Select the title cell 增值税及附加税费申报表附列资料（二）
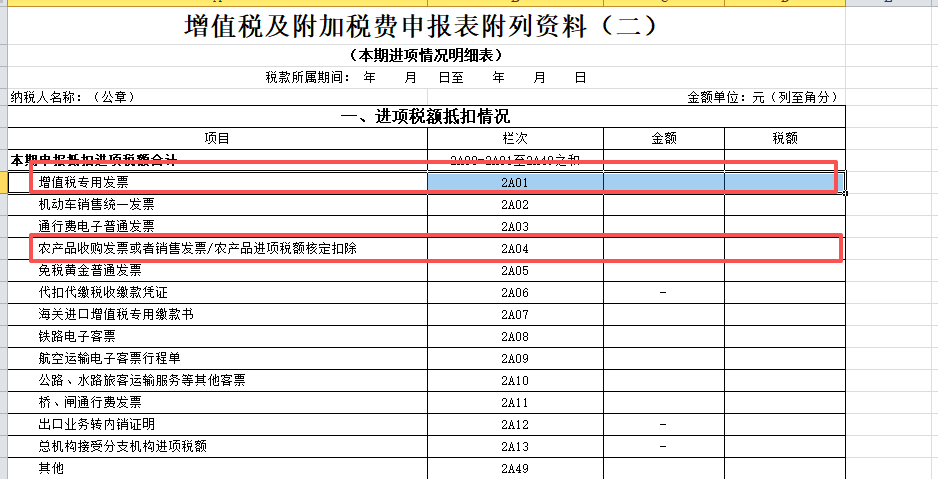This screenshot has width=938, height=479. pos(426,26)
